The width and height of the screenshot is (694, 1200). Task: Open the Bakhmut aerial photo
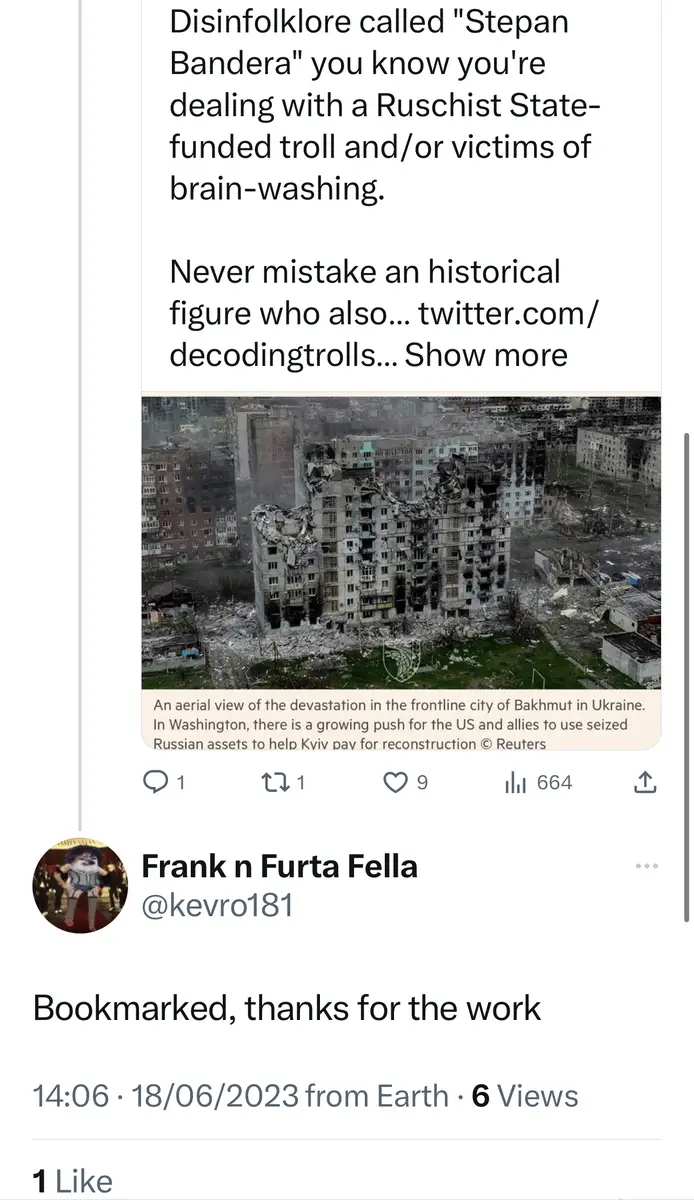400,540
